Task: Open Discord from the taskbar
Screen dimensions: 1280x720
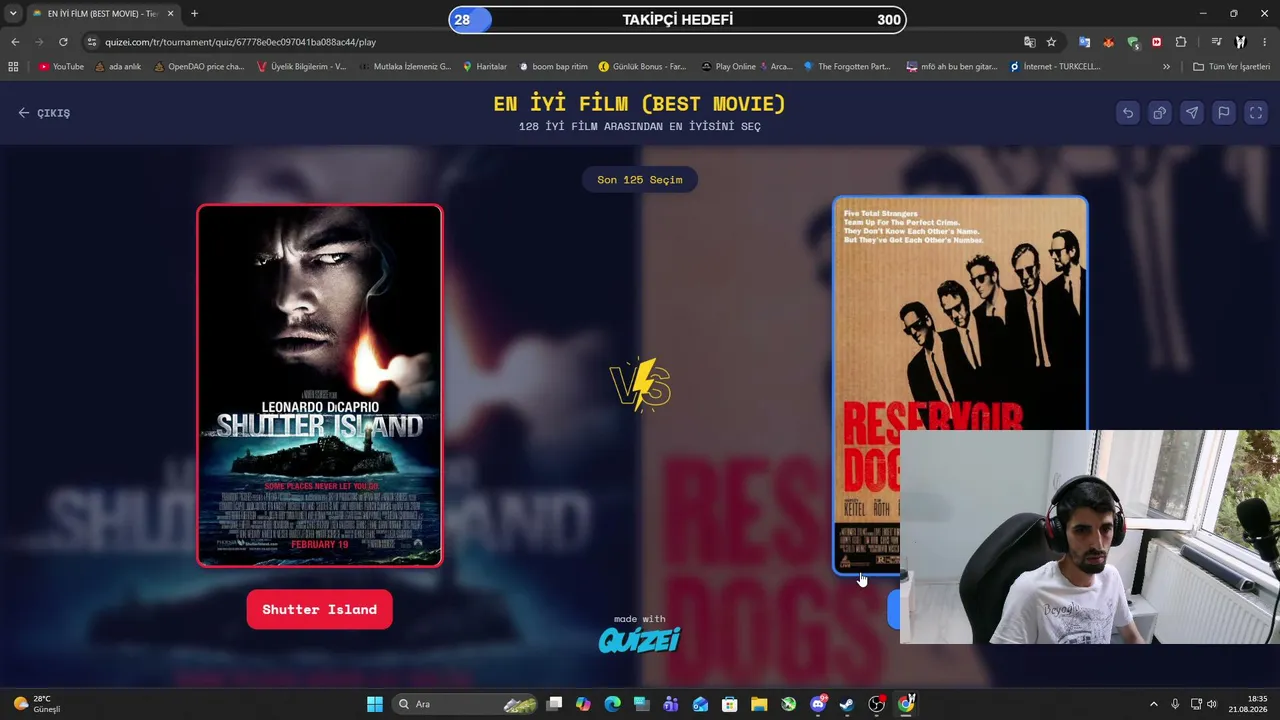Action: coord(818,704)
